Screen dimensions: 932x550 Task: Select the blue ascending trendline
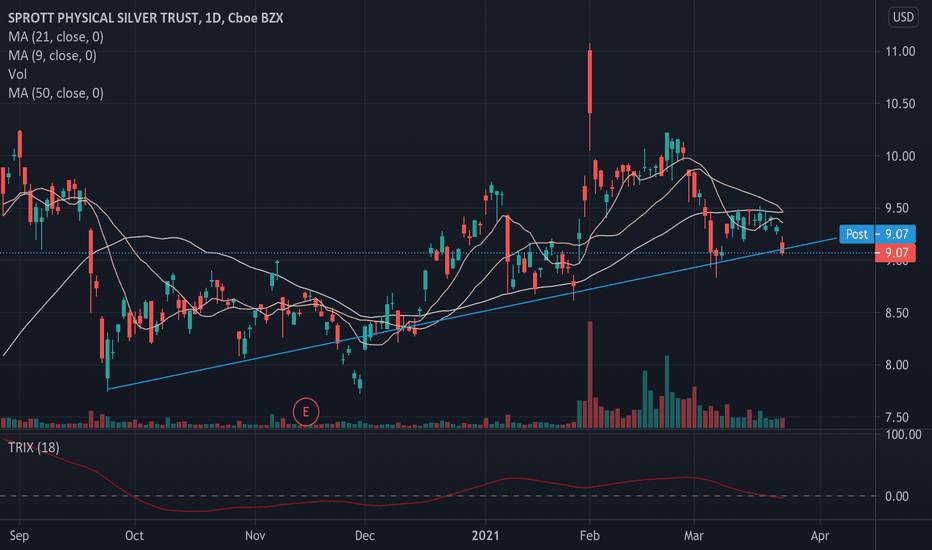point(472,313)
